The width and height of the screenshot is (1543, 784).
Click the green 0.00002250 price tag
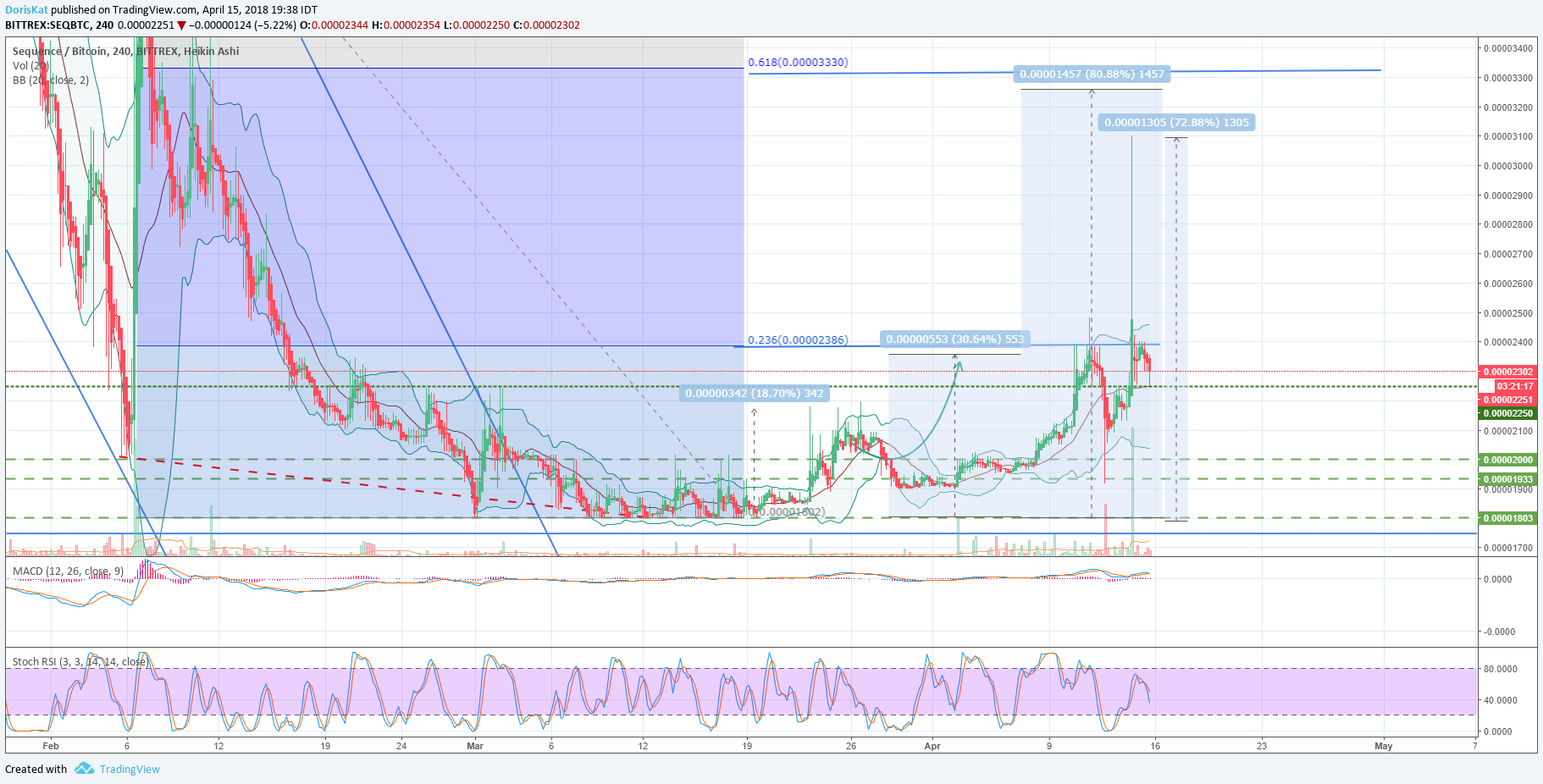pyautogui.click(x=1507, y=413)
